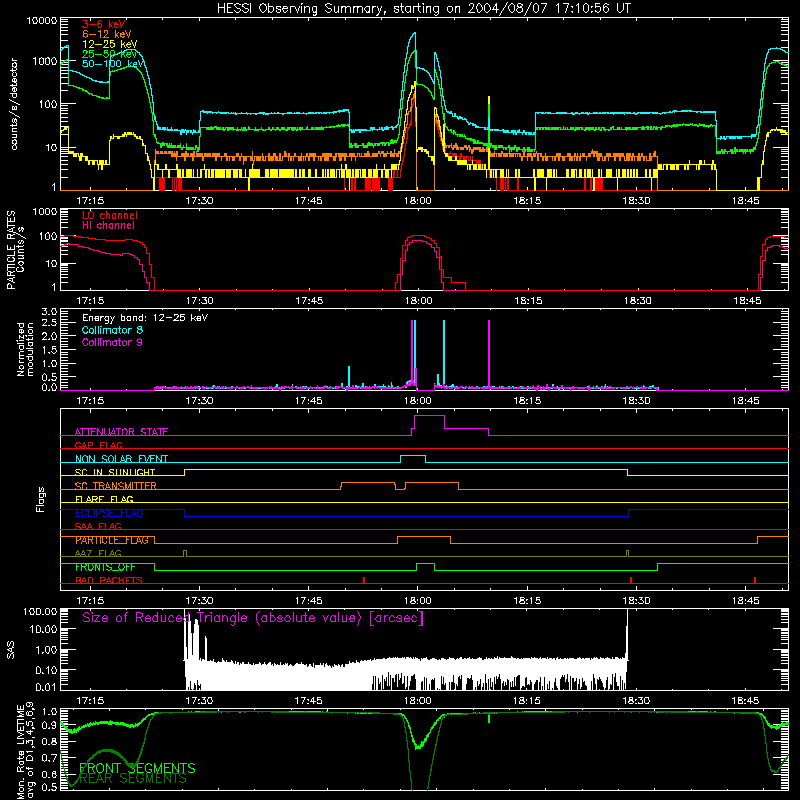The image size is (800, 800).
Task: Click the GAP_FLAG label
Action: (98, 445)
